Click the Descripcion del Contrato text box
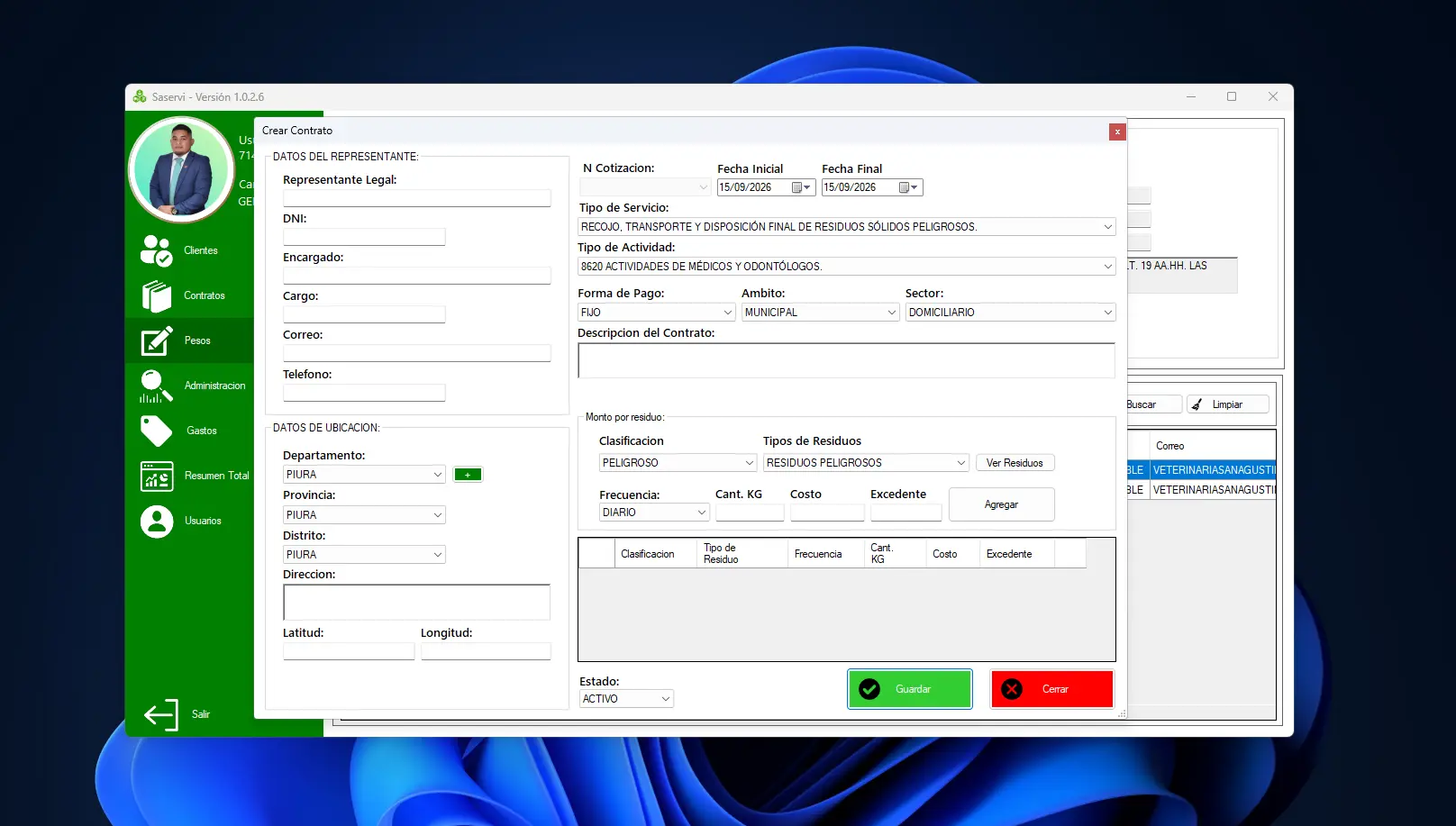1456x826 pixels. point(846,360)
